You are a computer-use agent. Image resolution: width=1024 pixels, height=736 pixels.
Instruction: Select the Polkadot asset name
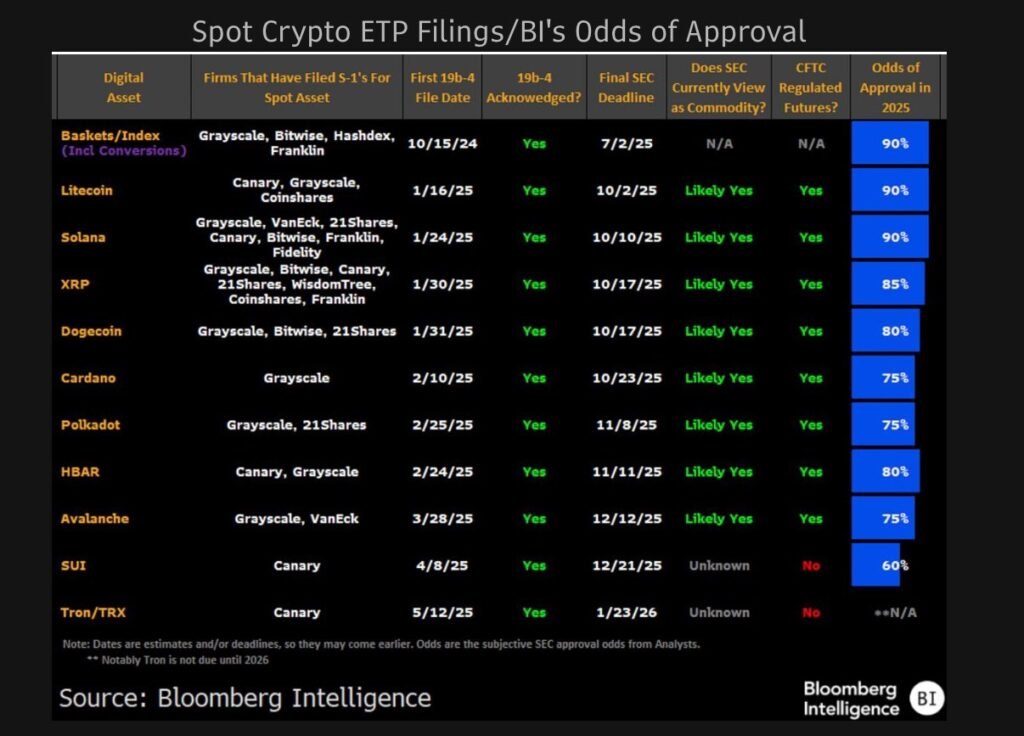(x=90, y=425)
